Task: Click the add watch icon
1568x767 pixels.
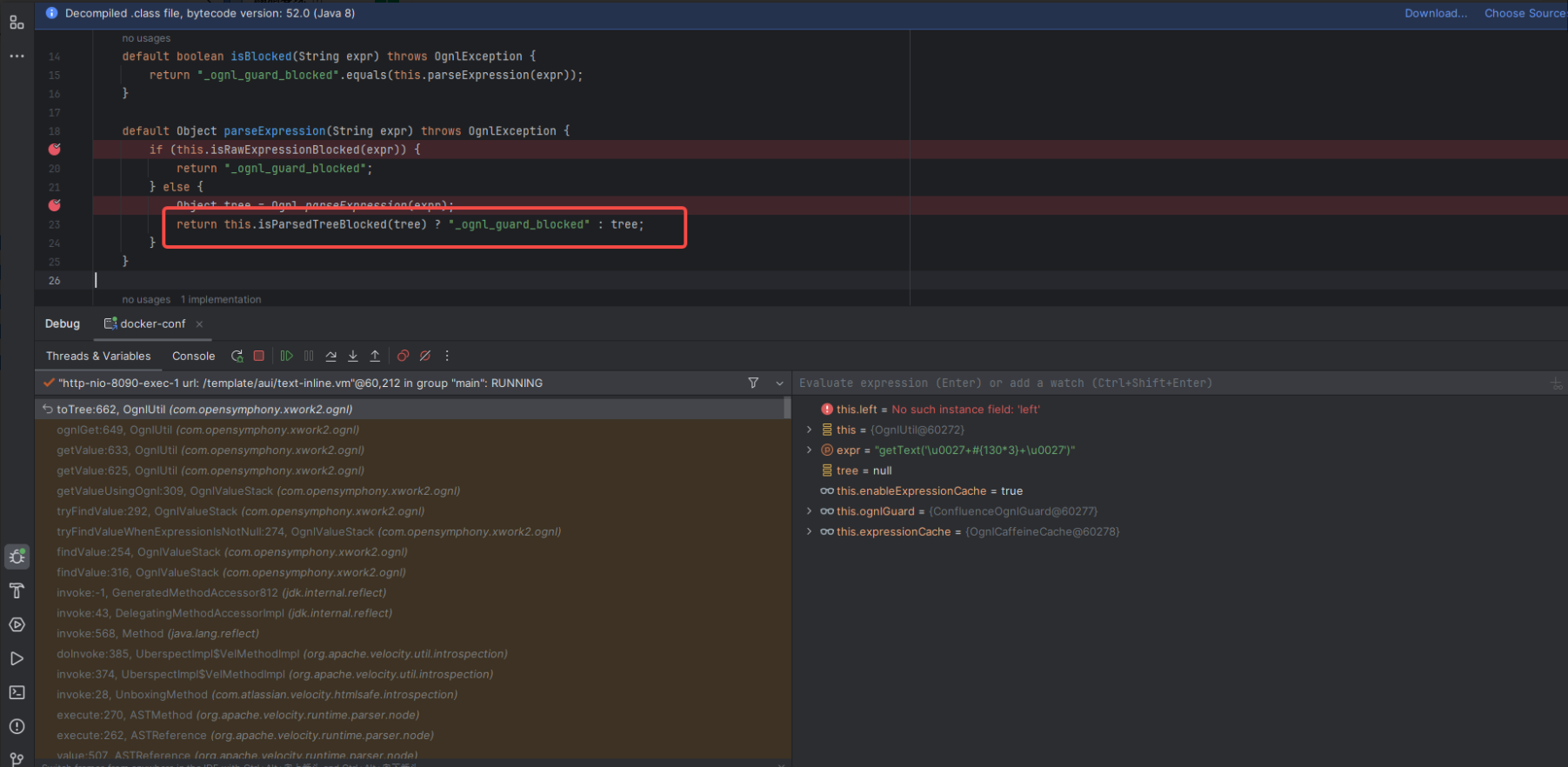Action: 1556,383
